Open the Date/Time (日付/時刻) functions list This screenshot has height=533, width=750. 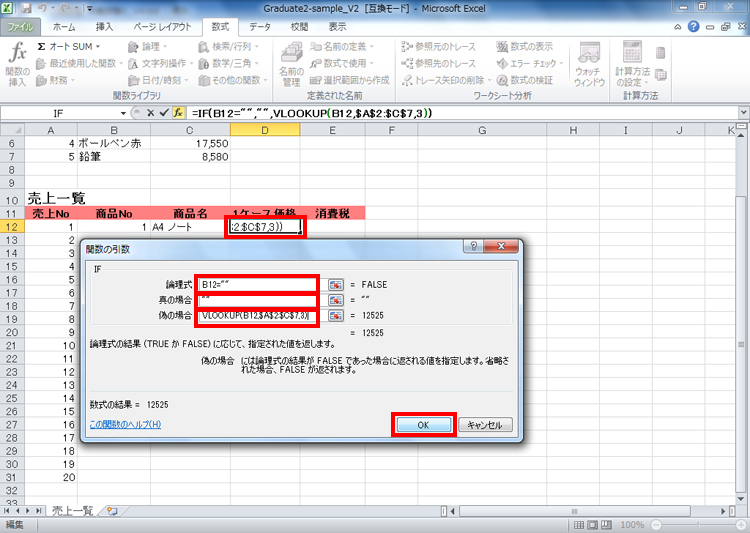pos(158,80)
